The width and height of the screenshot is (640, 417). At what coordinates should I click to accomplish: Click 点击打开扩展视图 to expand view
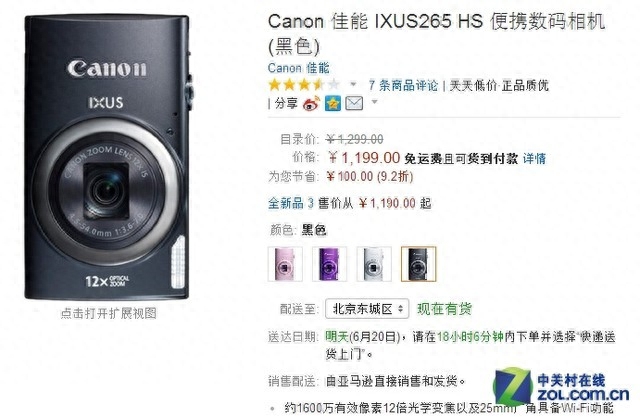[x=108, y=313]
